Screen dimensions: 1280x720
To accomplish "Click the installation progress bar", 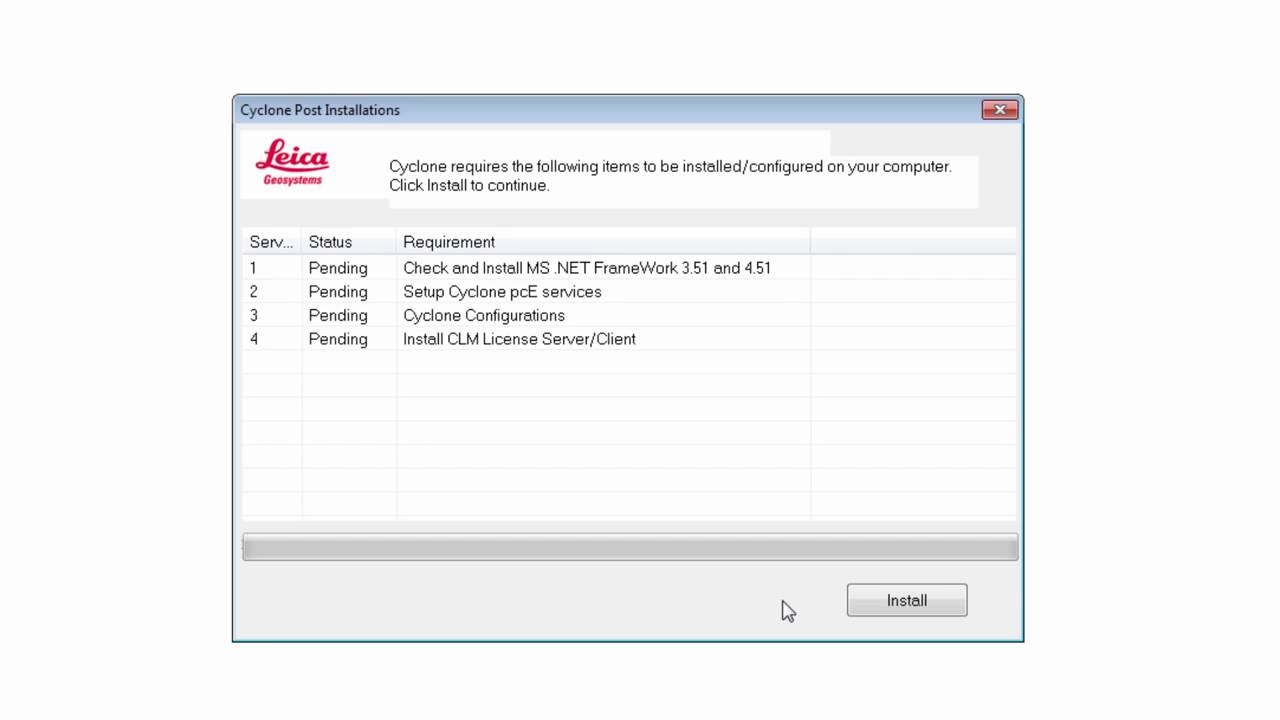I will coord(630,547).
